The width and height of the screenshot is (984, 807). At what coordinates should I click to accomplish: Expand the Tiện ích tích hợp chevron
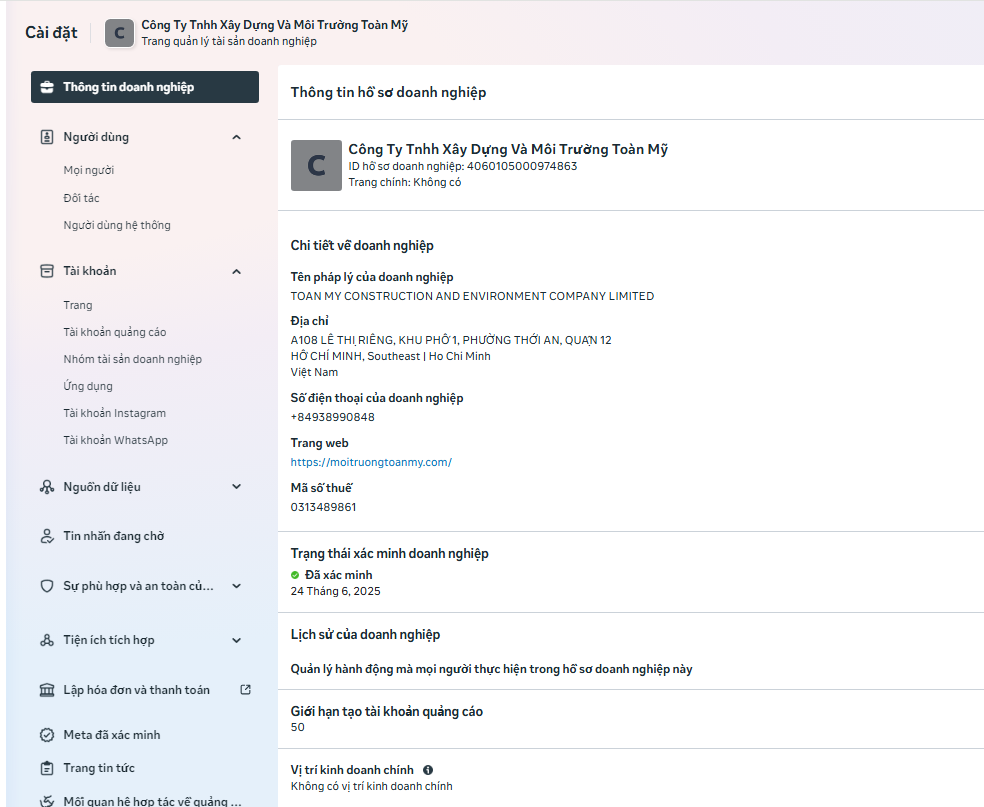pos(237,640)
